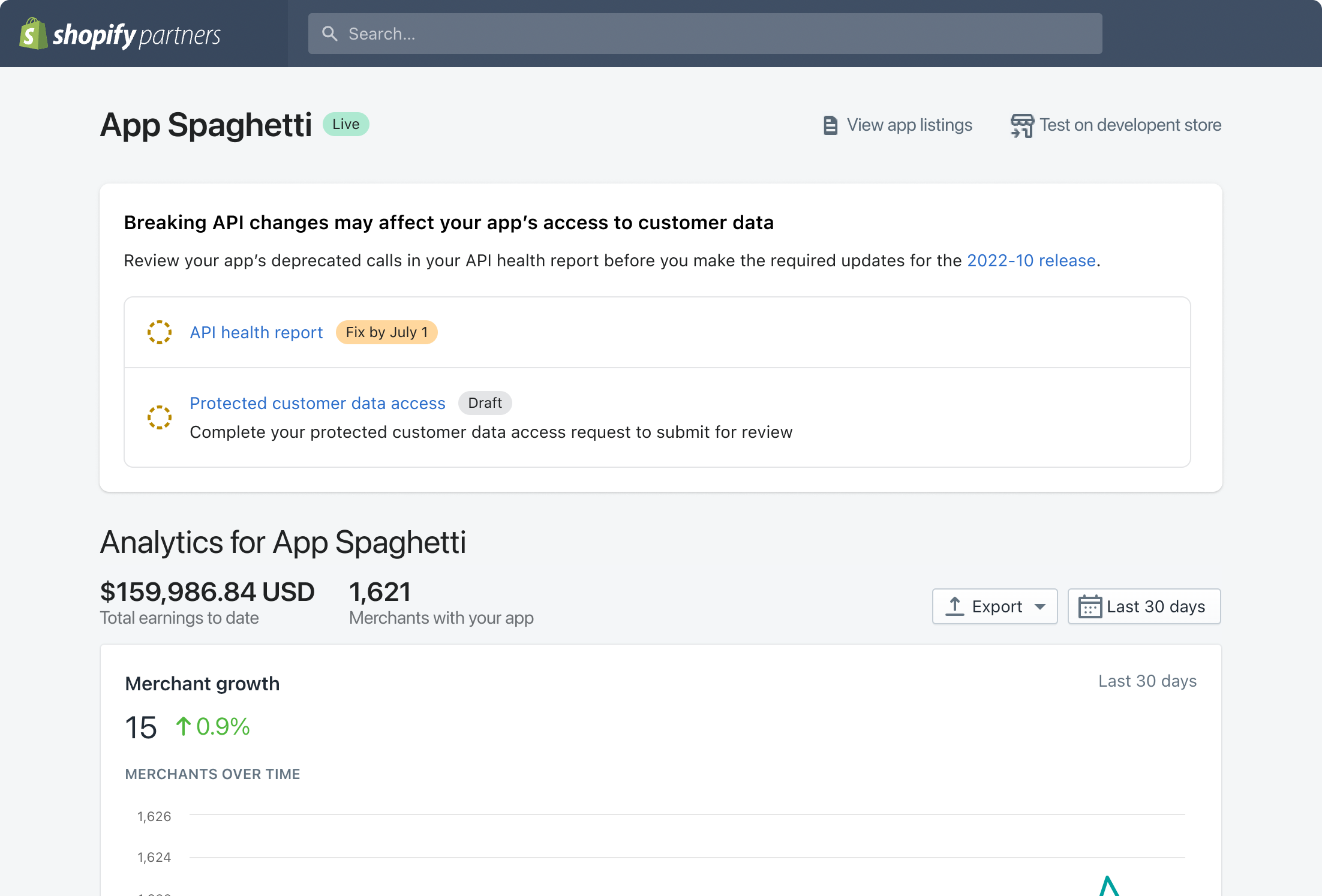This screenshot has width=1322, height=896.
Task: Click the storefront icon for development store
Action: coord(1022,125)
